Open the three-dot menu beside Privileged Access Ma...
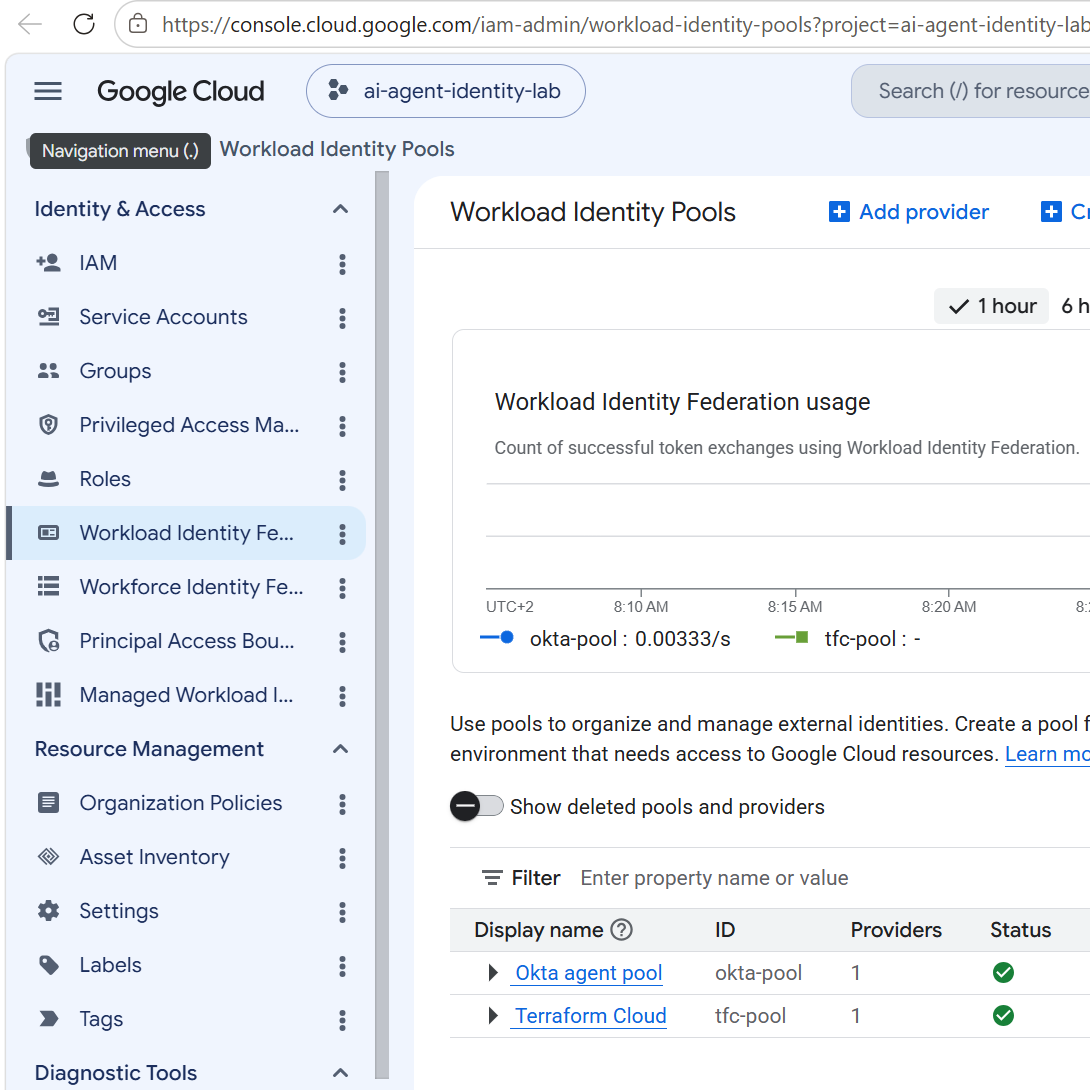This screenshot has height=1090, width=1090. (x=342, y=425)
